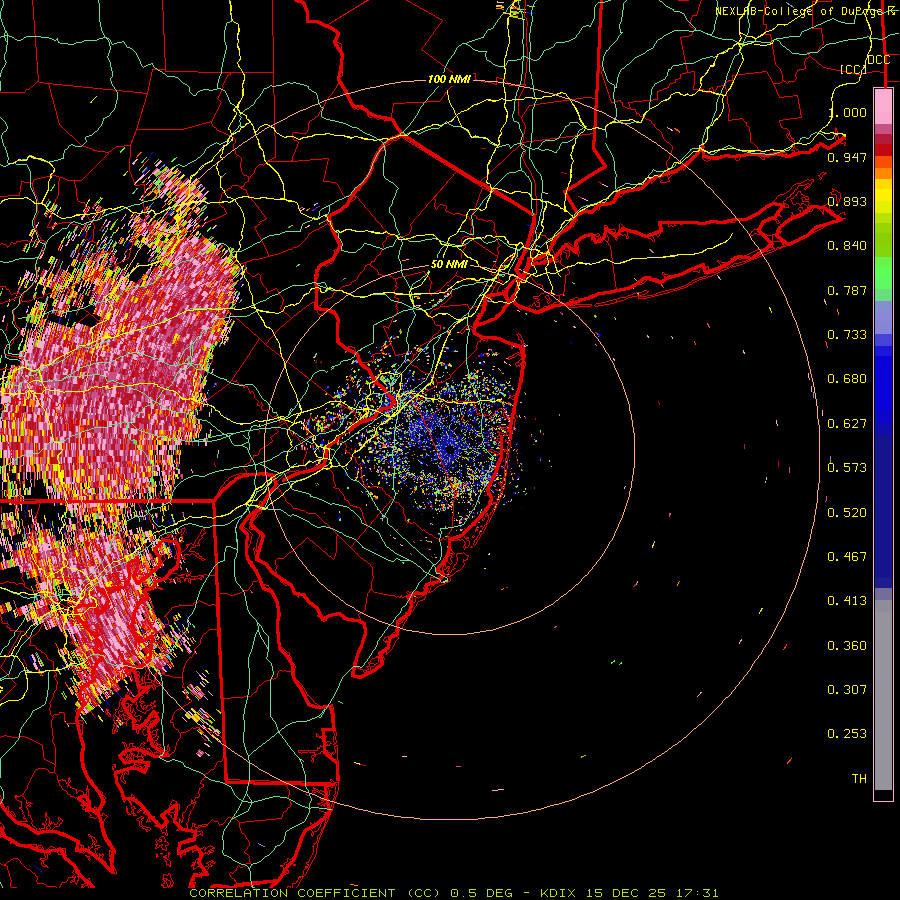Screen dimensions: 900x900
Task: Click the 0.840 scale value
Action: click(847, 246)
